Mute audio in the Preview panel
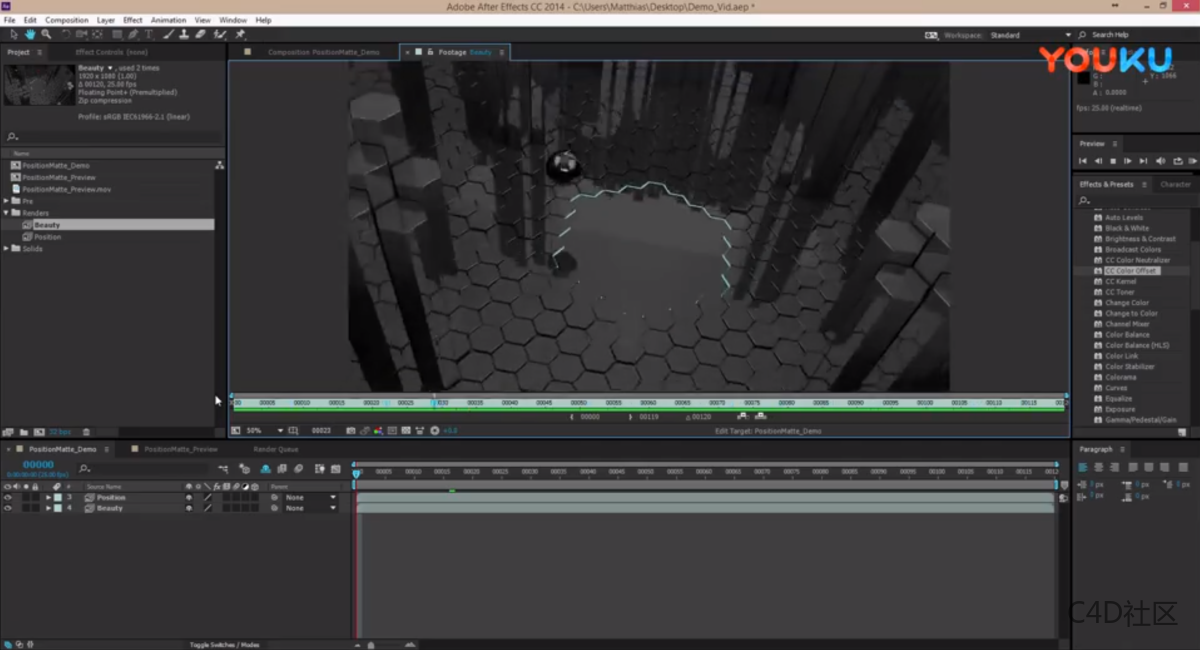The image size is (1200, 650). 1160,161
